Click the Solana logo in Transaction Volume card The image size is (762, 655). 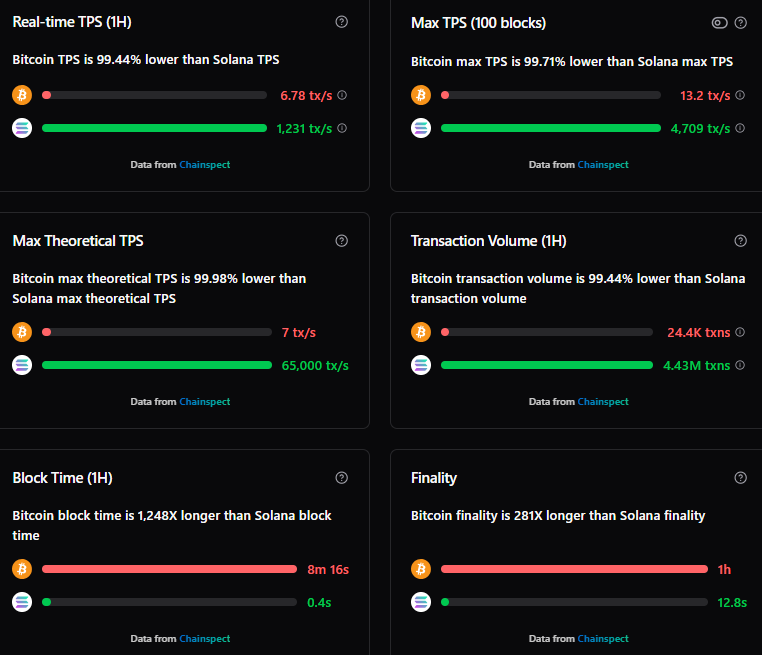[x=421, y=365]
